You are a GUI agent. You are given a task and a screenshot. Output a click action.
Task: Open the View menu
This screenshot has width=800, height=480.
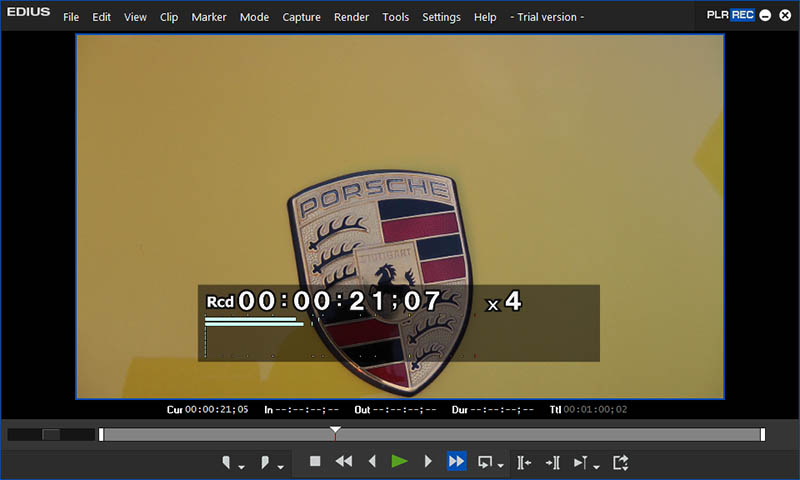coord(135,17)
